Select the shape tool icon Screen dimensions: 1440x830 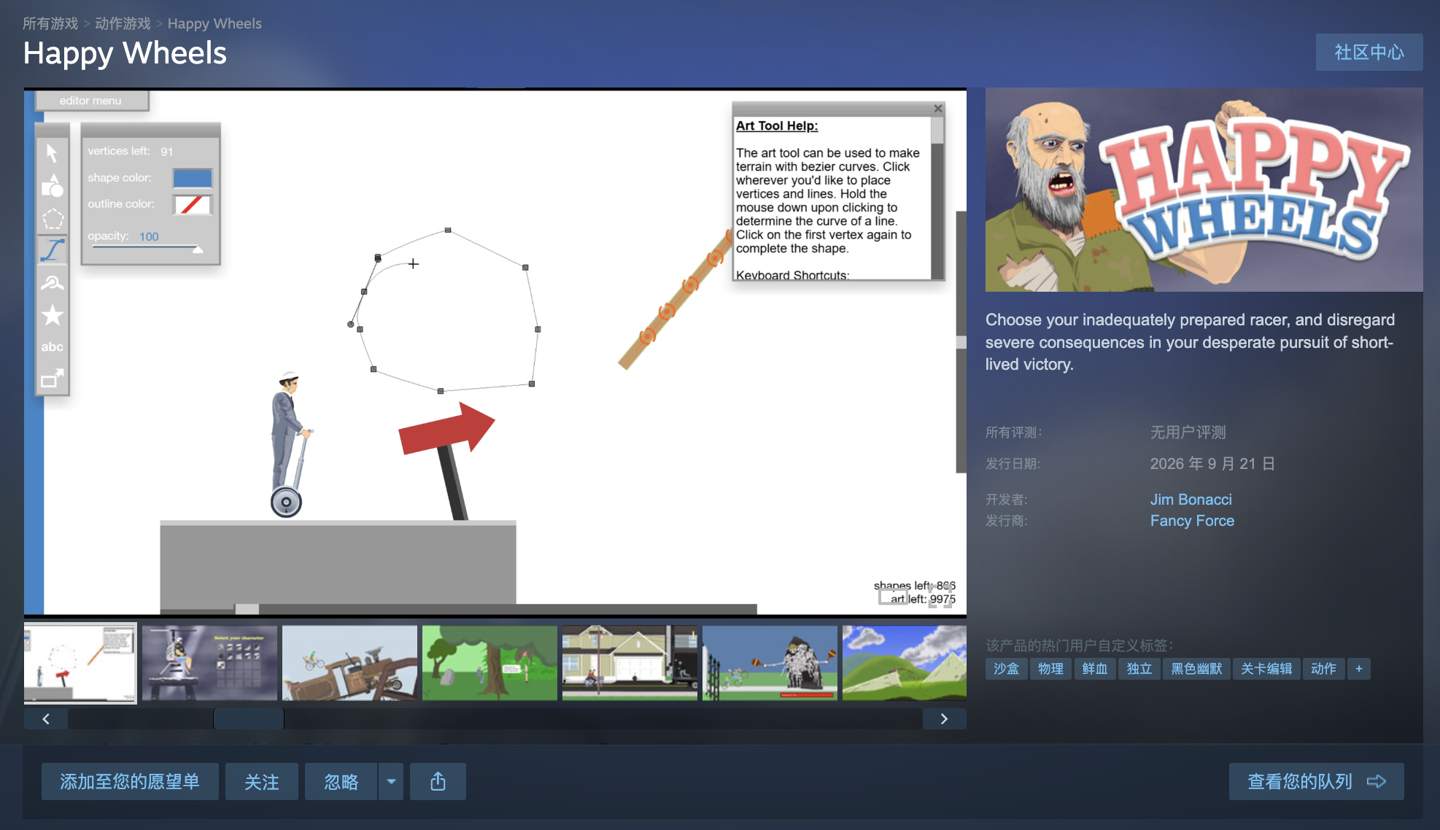coord(52,186)
